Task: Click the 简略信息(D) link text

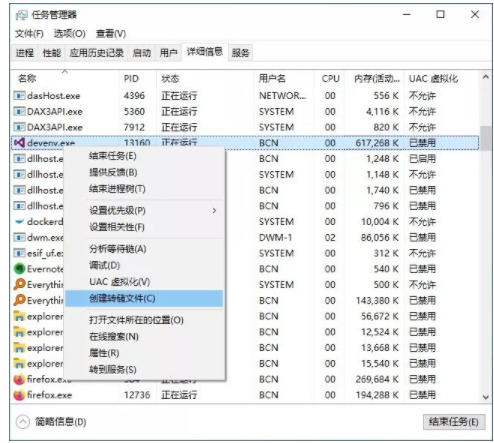Action: pyautogui.click(x=61, y=422)
